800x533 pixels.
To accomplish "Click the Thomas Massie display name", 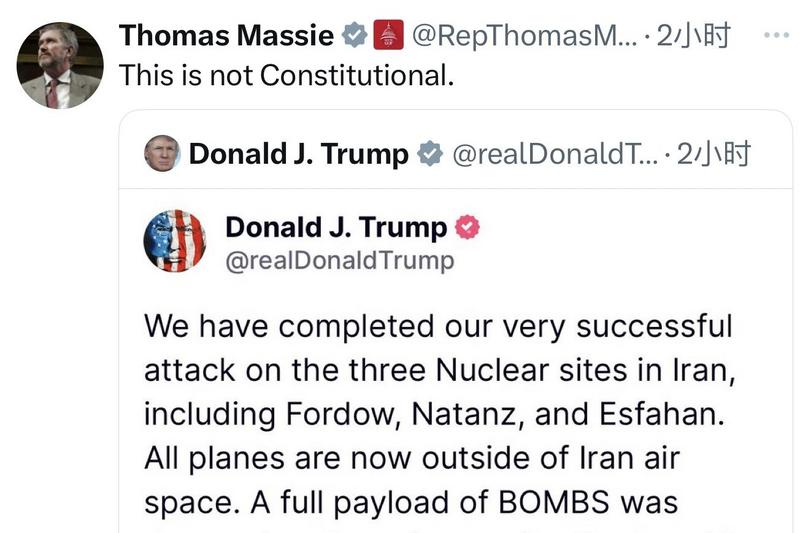I will (x=226, y=37).
